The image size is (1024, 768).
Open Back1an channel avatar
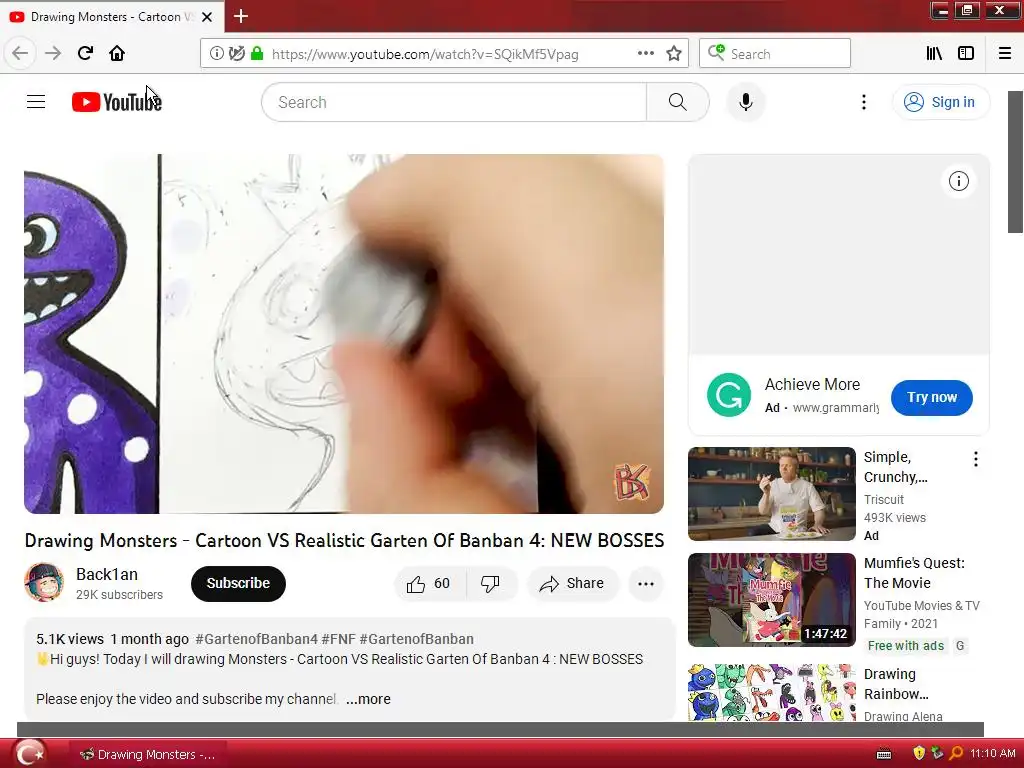[x=44, y=583]
